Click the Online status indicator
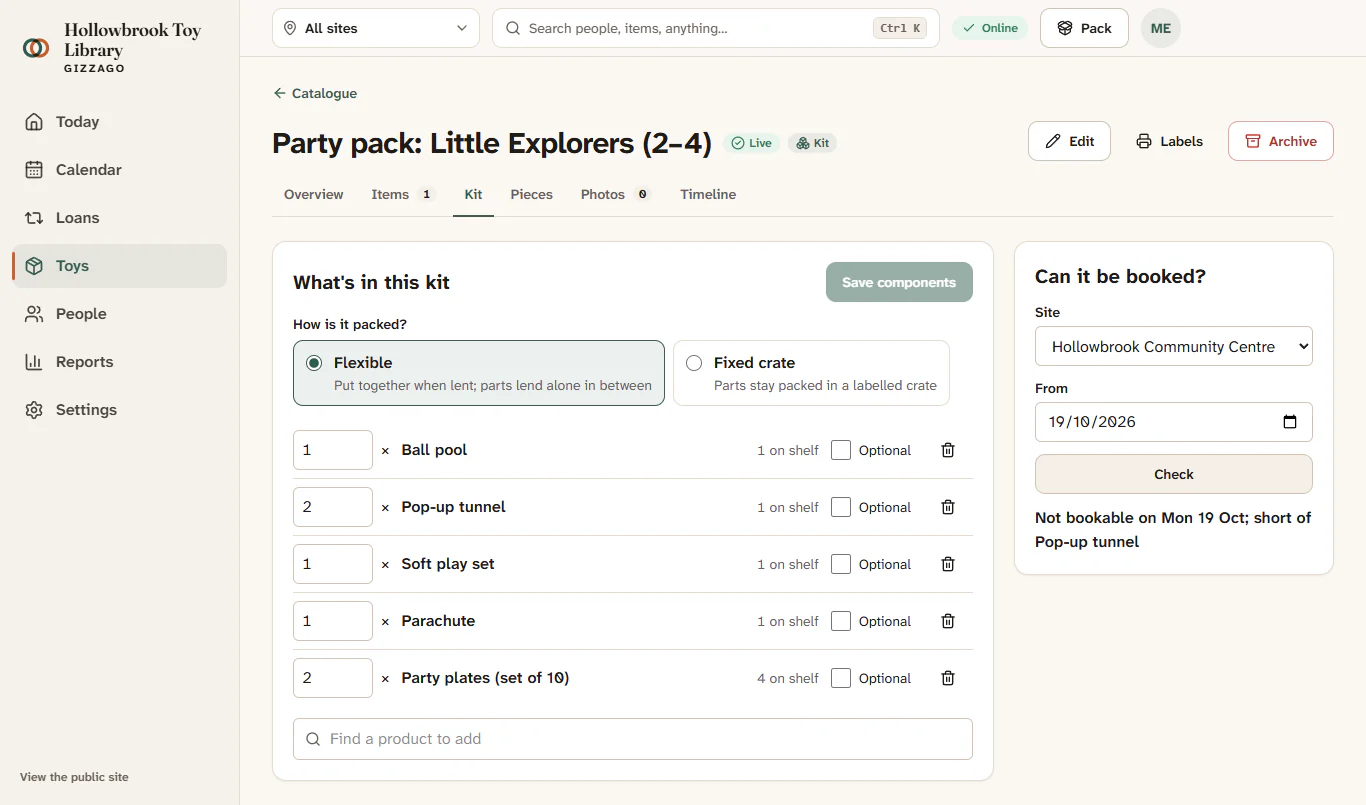This screenshot has width=1366, height=805. [x=990, y=28]
